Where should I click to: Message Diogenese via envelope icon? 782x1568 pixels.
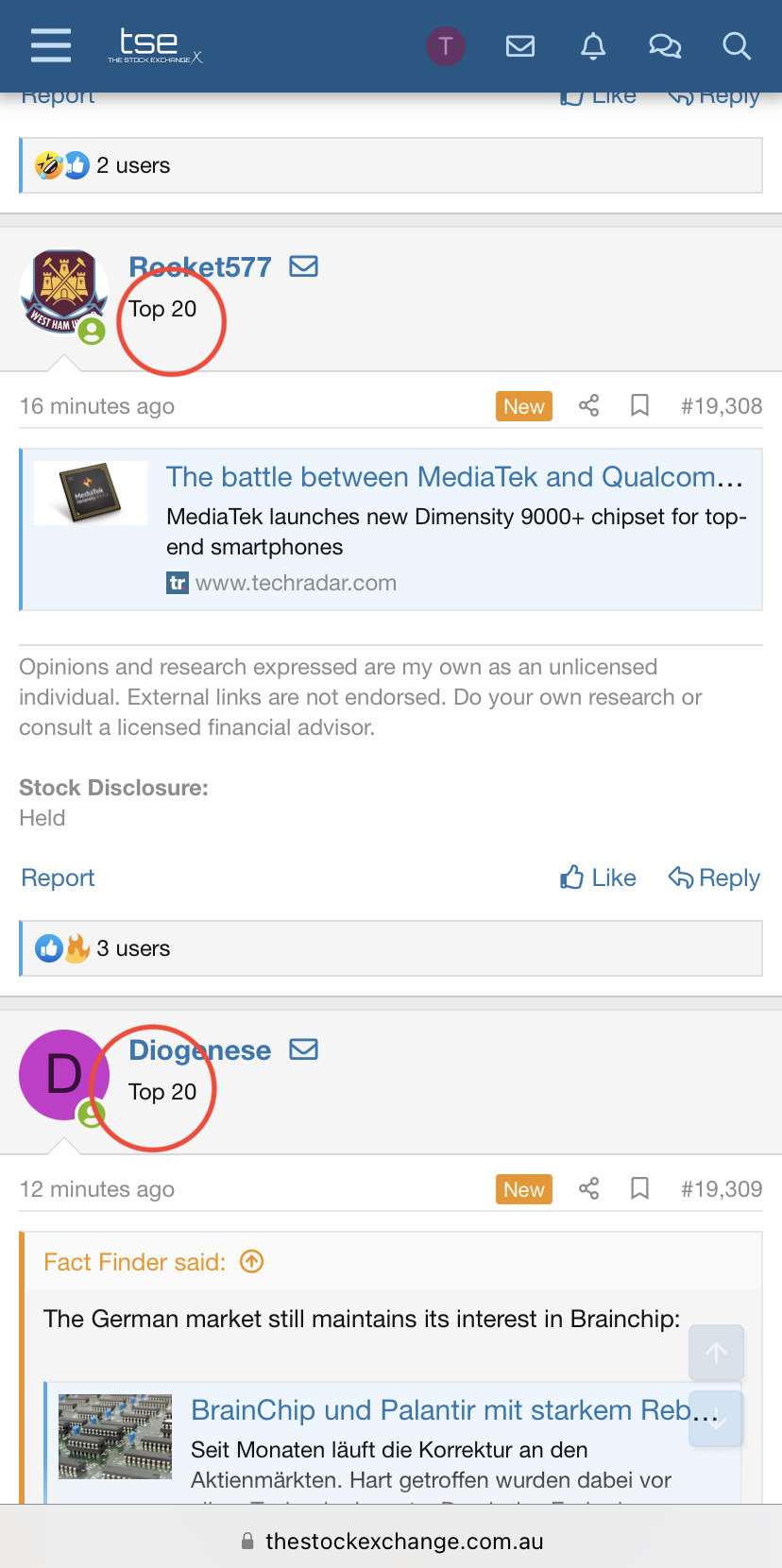tap(303, 1050)
